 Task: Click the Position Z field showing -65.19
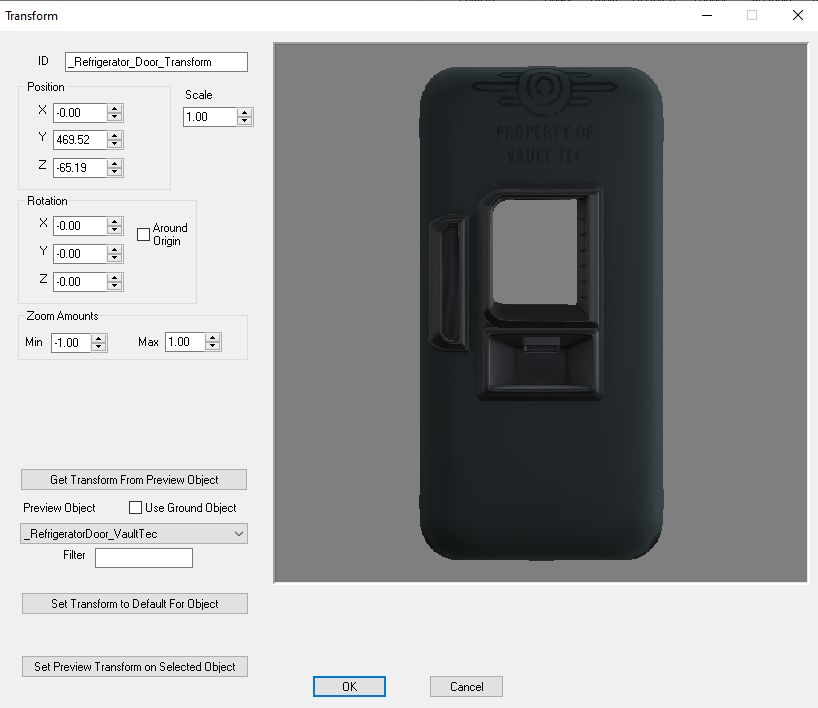tap(80, 167)
